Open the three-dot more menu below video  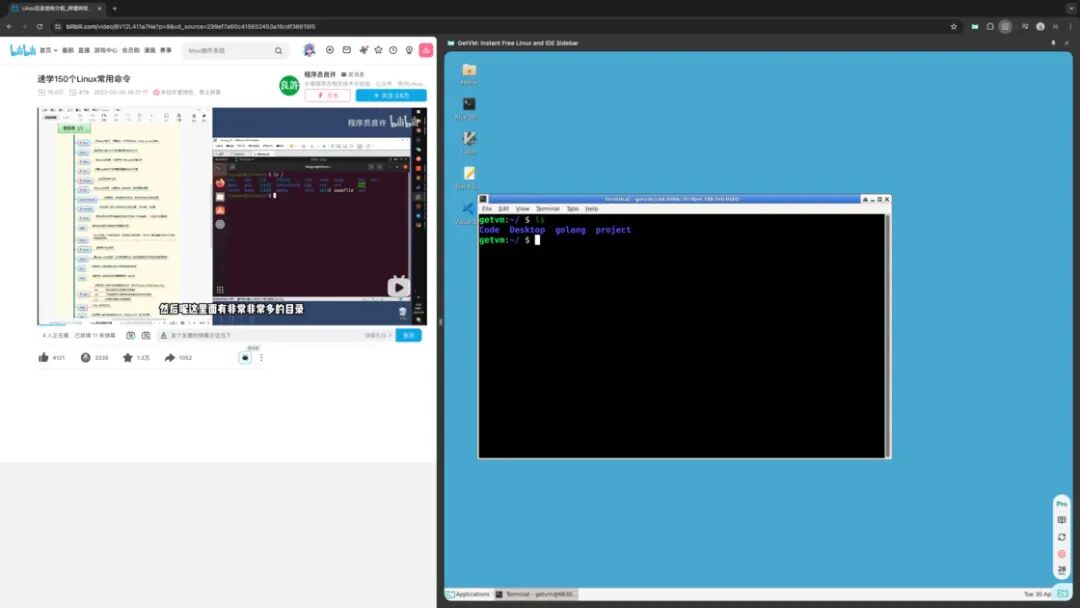click(x=261, y=357)
